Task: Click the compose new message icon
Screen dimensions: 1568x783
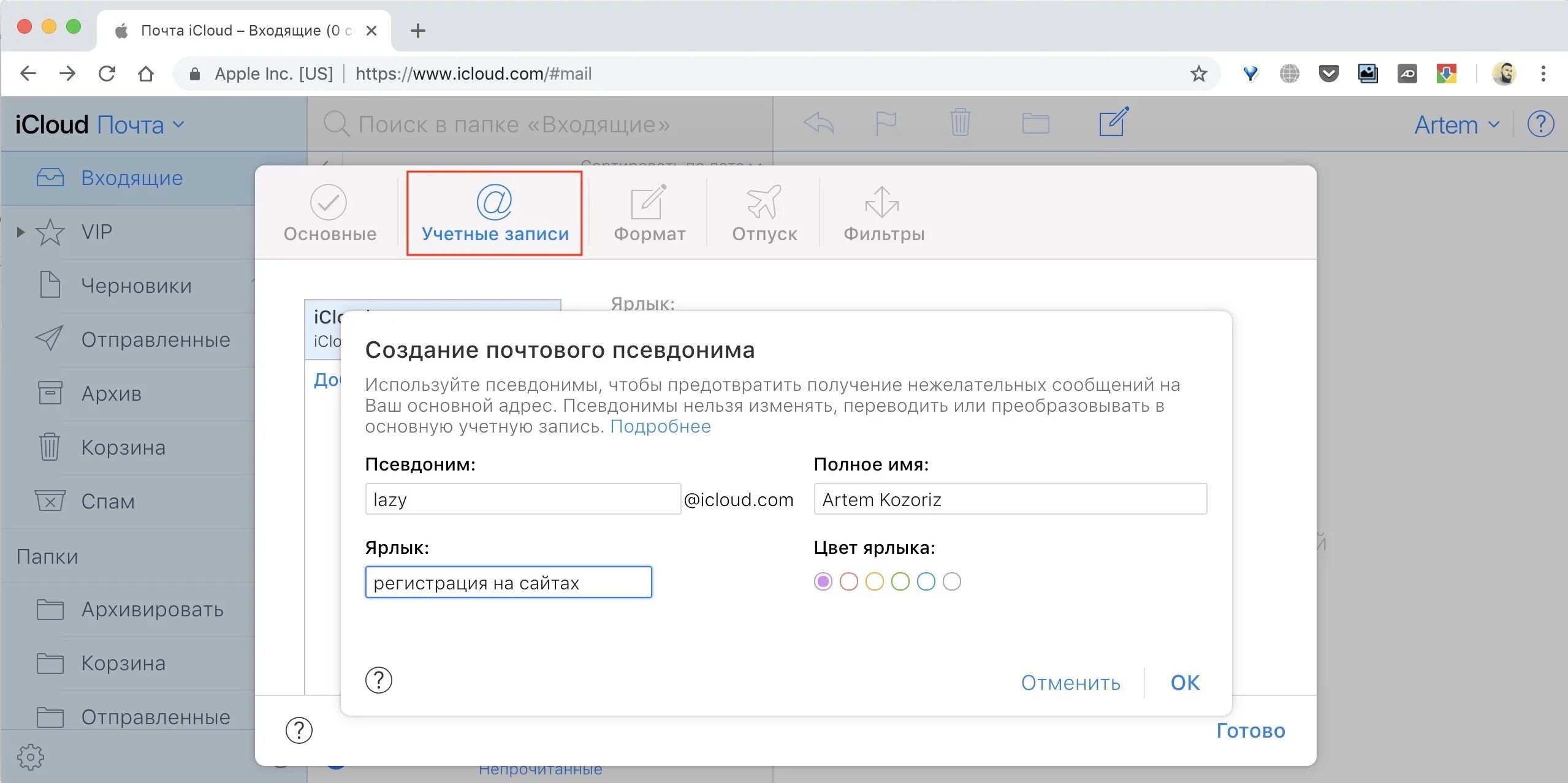Action: [1113, 123]
